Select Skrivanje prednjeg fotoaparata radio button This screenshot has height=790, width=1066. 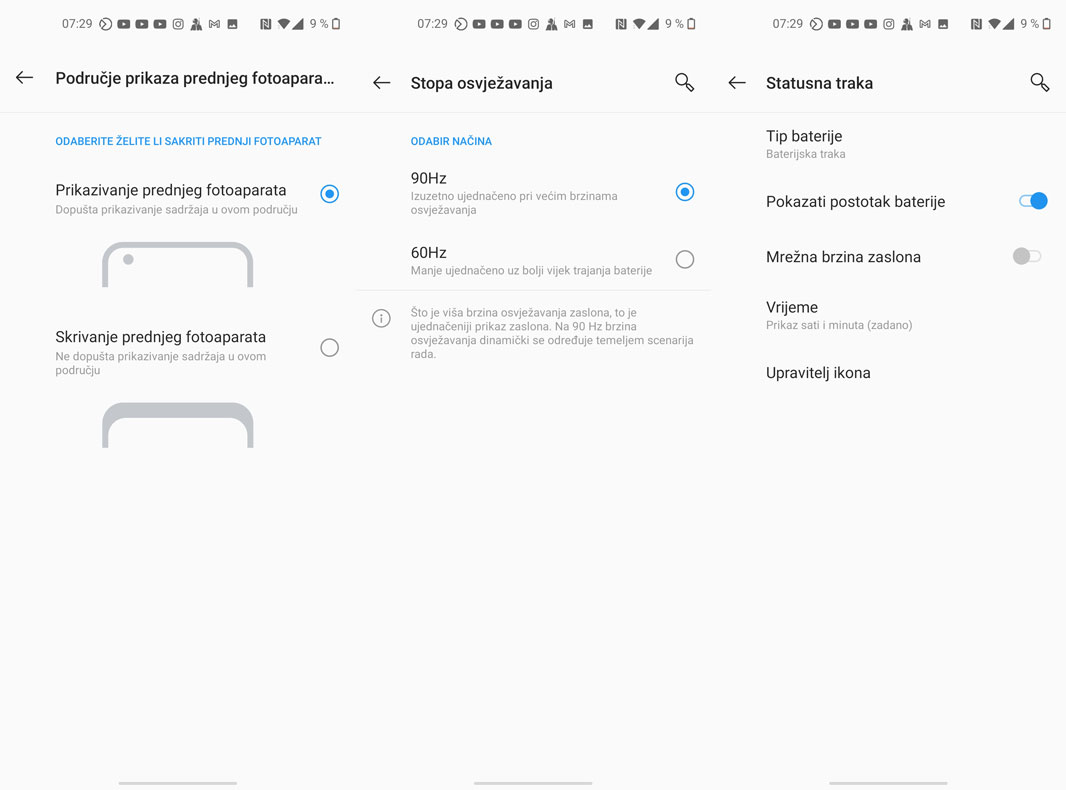tap(330, 347)
